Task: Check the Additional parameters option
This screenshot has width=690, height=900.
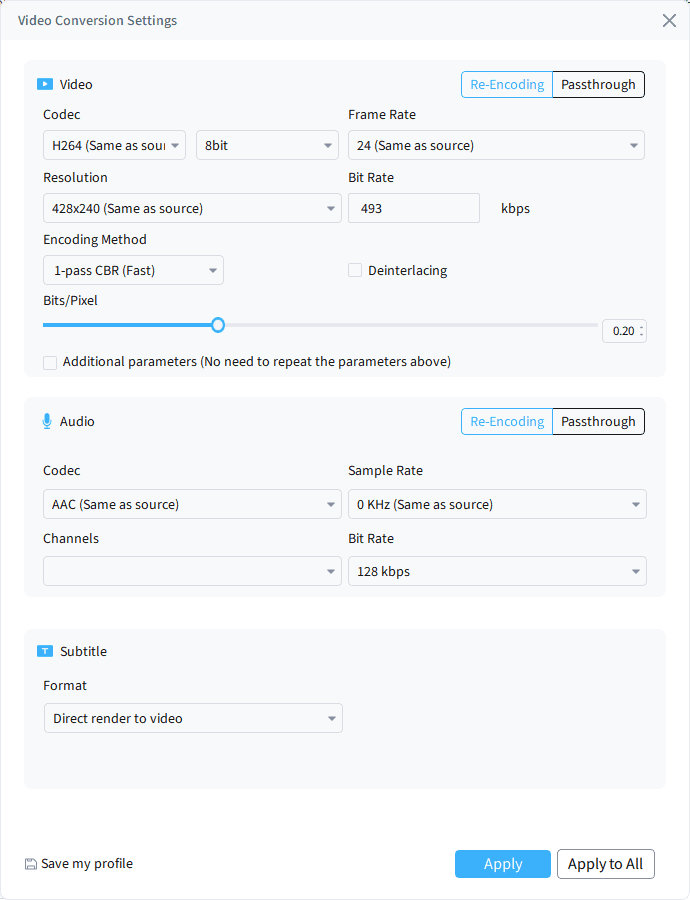Action: [50, 362]
